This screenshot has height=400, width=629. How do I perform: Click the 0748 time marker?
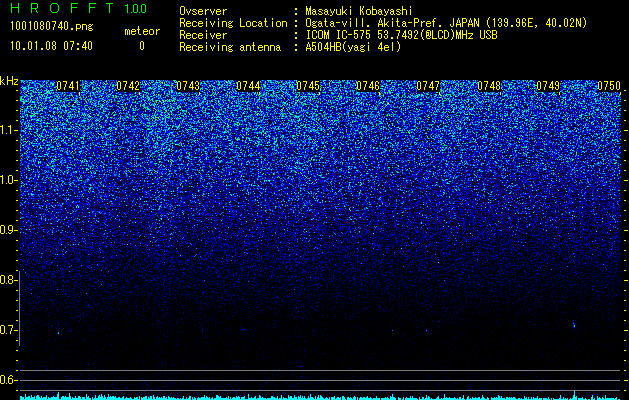489,86
